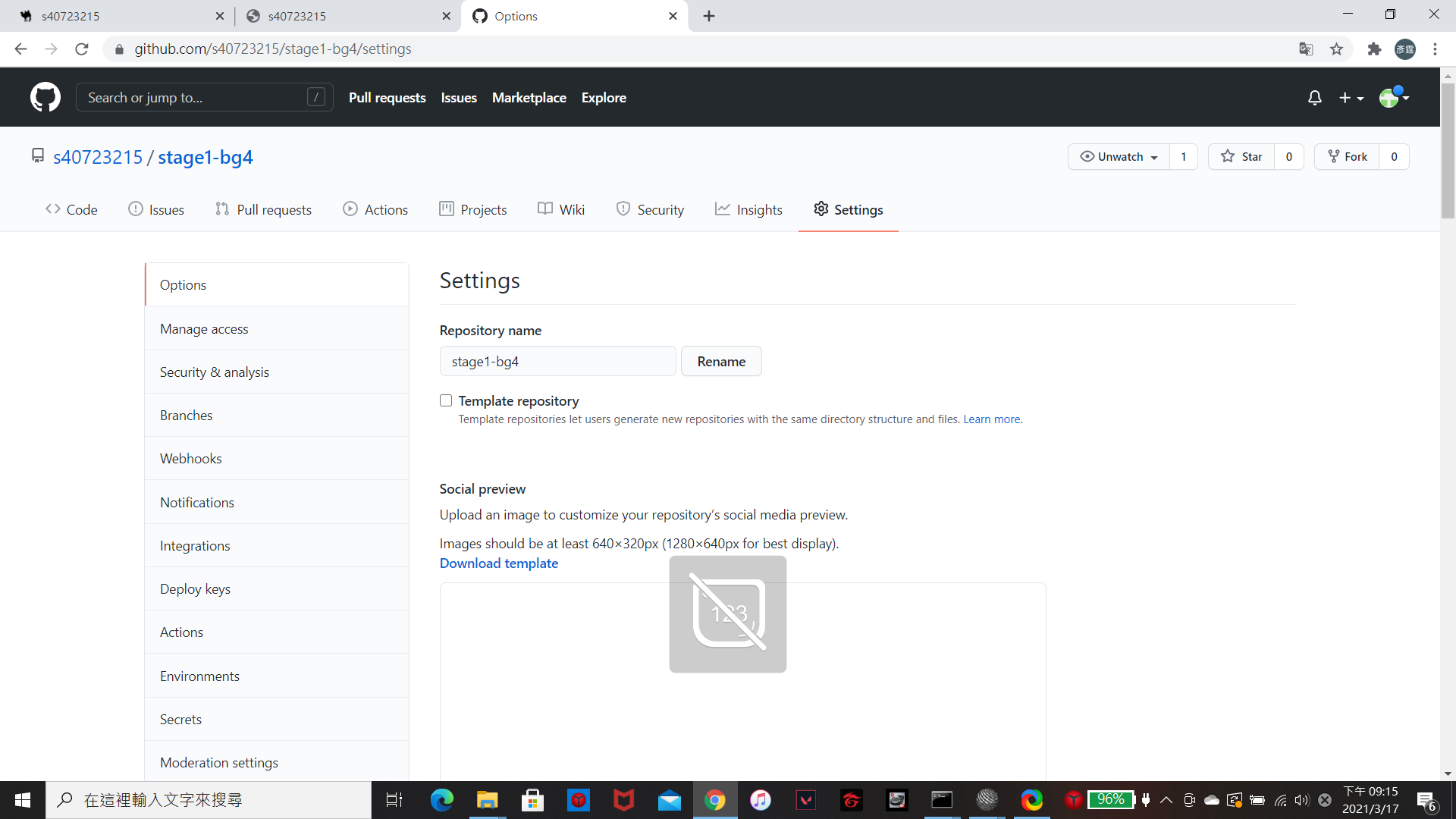Open Actions settings in sidebar
1456x819 pixels.
277,632
